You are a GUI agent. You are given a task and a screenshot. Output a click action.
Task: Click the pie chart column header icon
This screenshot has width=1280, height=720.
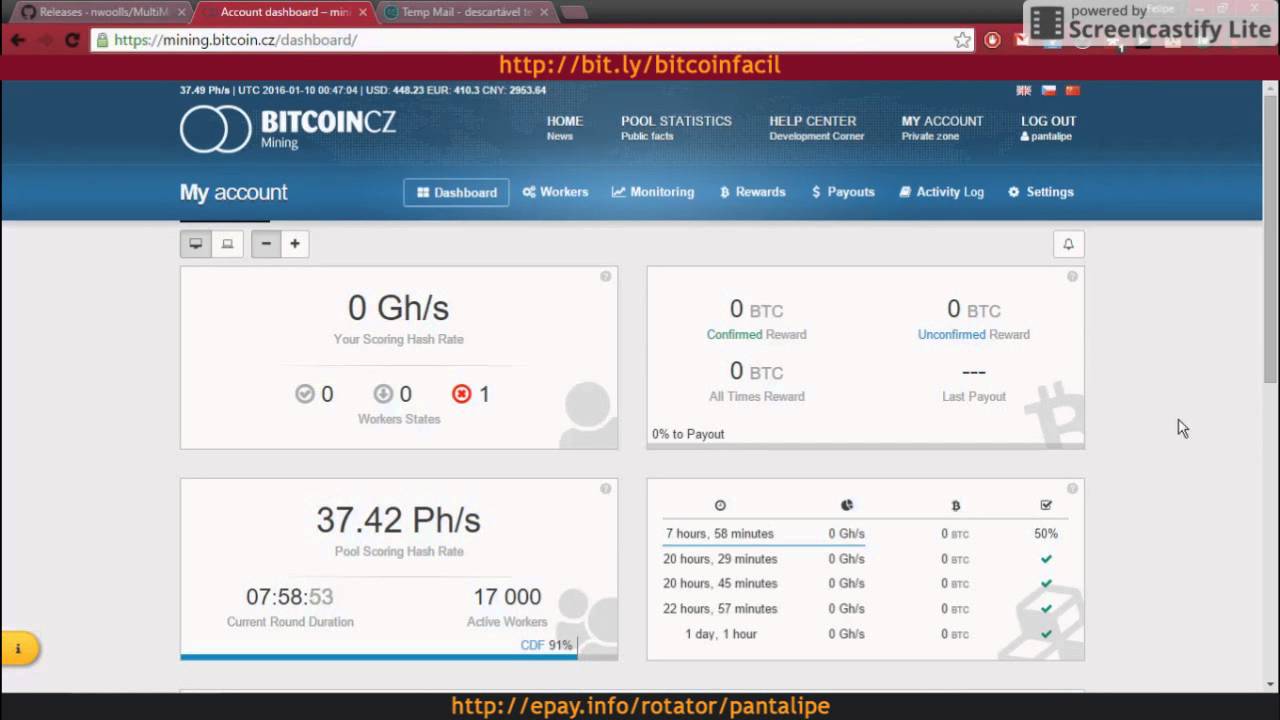tap(846, 506)
